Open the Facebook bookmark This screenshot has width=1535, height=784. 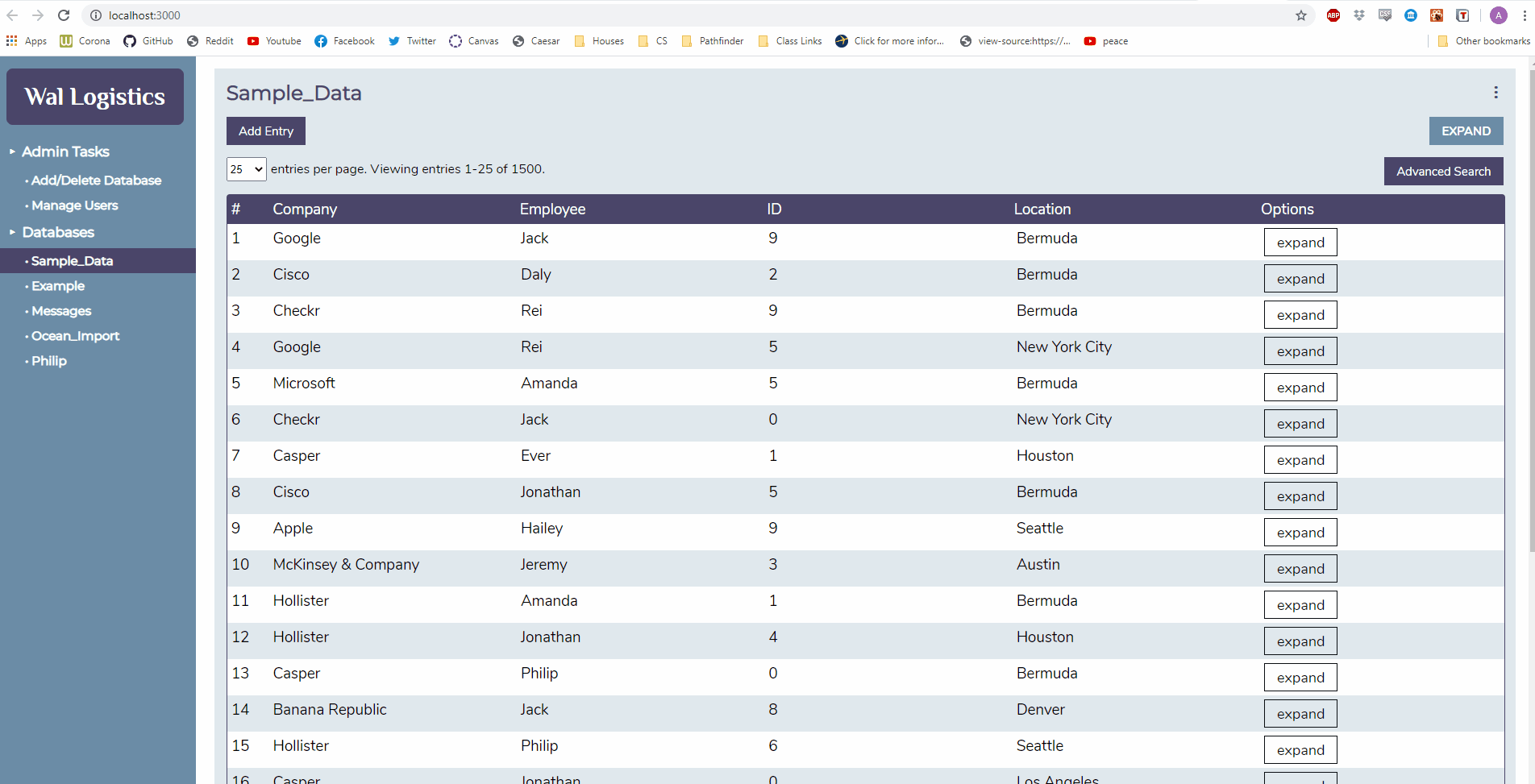[x=344, y=41]
